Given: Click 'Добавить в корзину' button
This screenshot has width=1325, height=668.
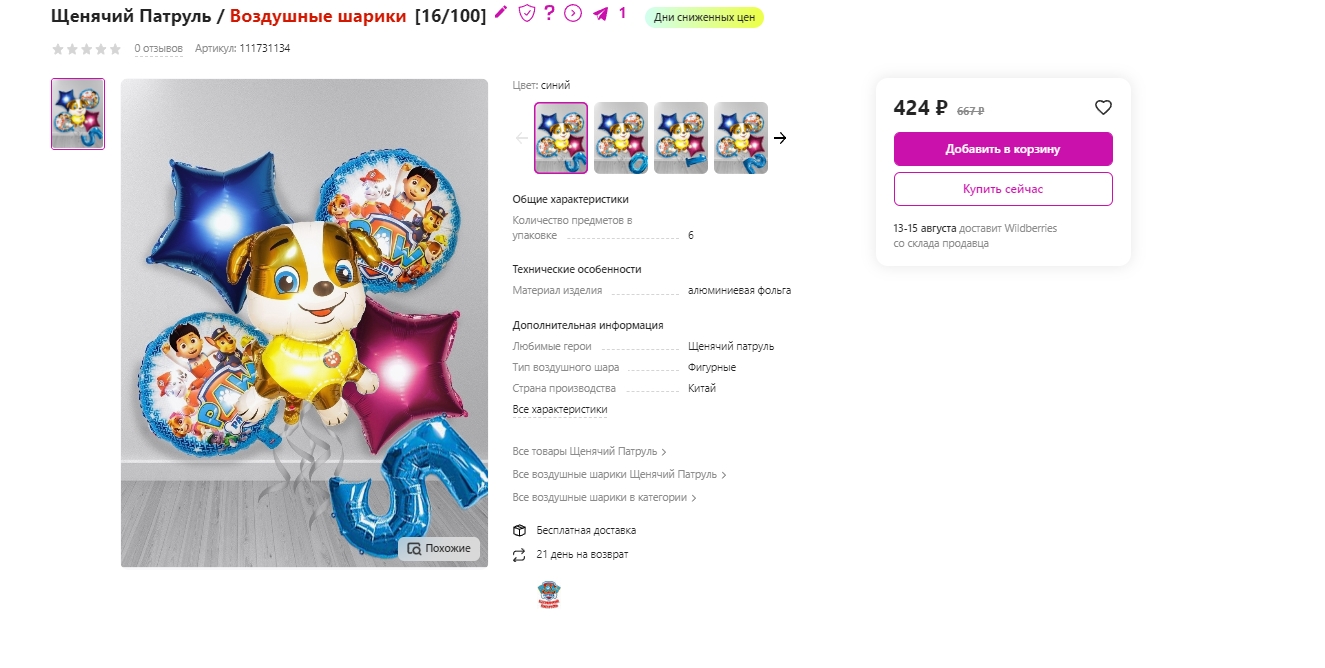Looking at the screenshot, I should point(1003,149).
